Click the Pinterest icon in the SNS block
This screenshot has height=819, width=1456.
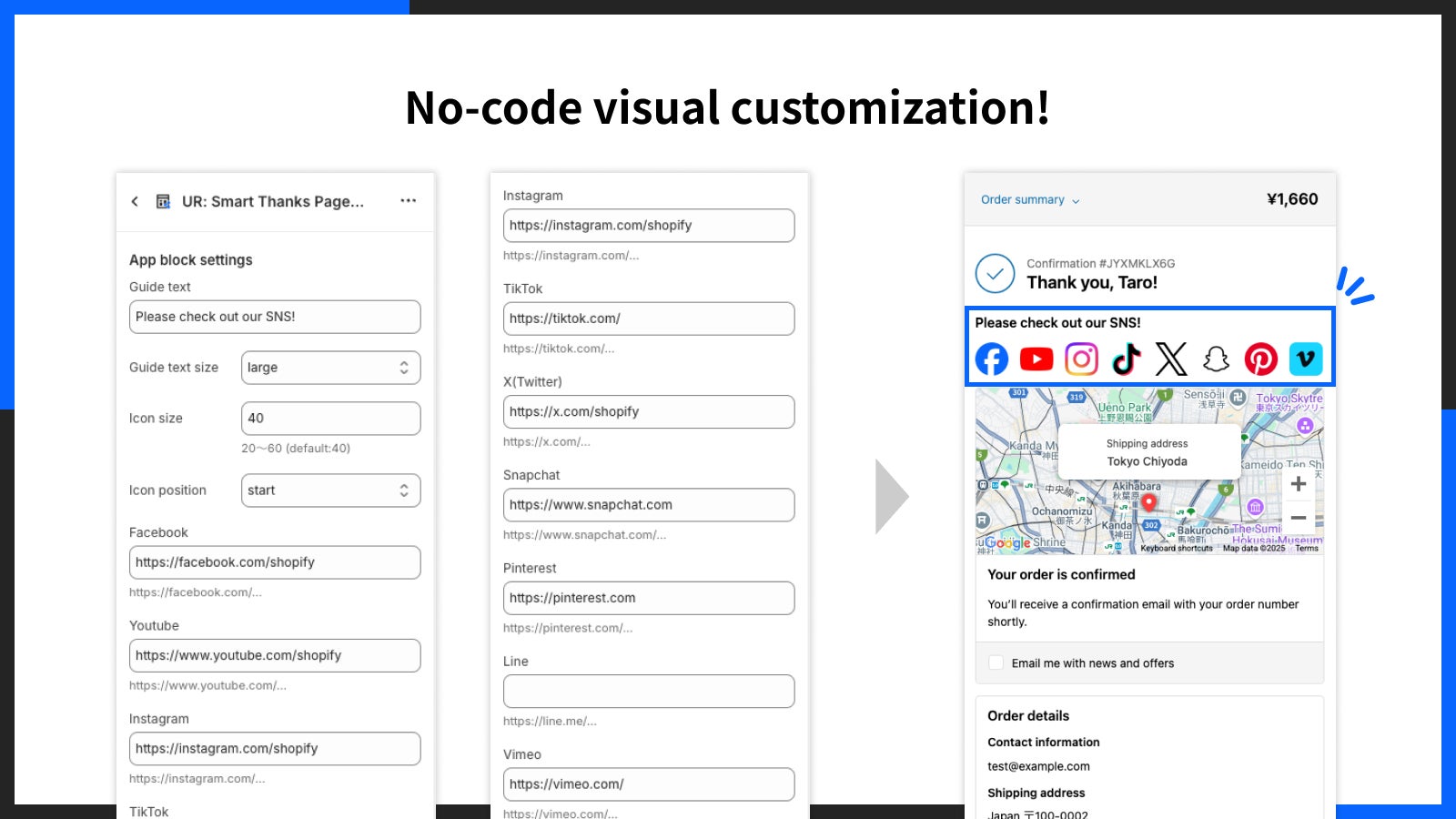click(x=1260, y=359)
